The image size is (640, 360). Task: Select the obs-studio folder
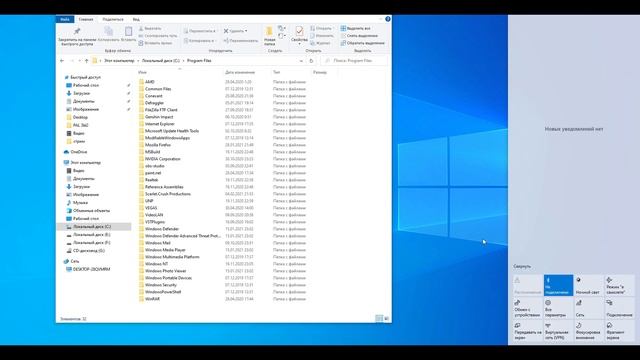click(155, 166)
